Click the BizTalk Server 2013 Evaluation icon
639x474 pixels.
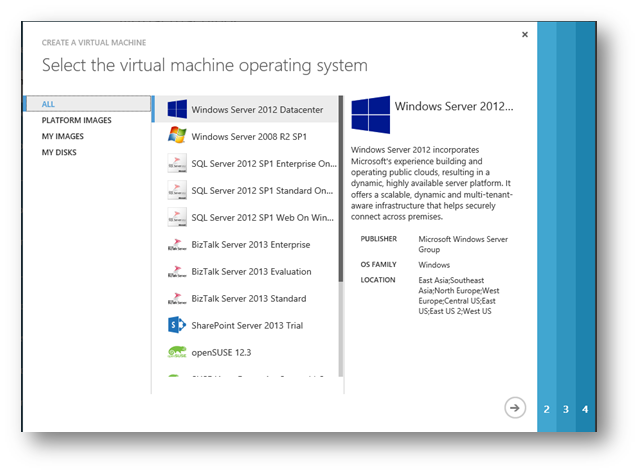pos(177,271)
